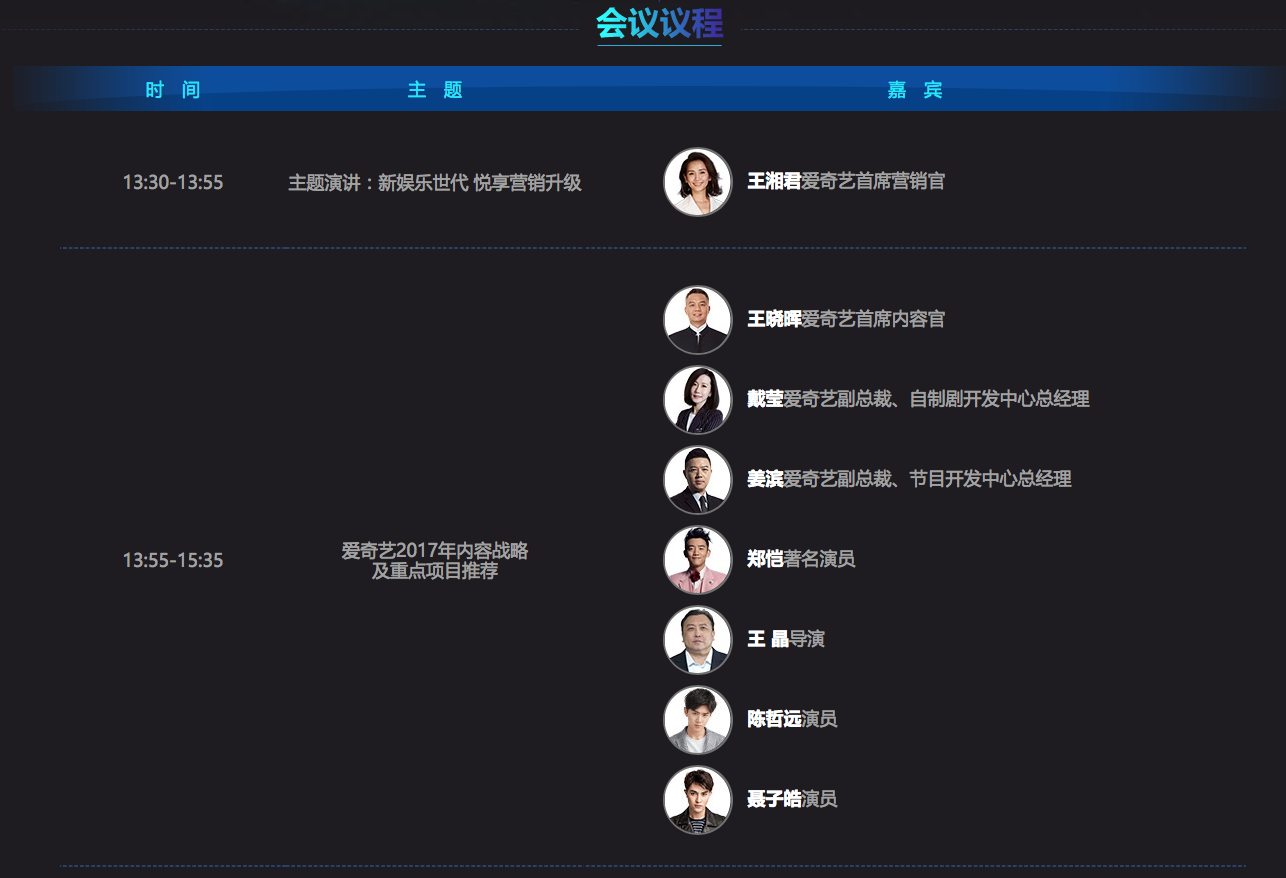
Task: Click the 13:55-15:35 time slot
Action: tap(173, 561)
